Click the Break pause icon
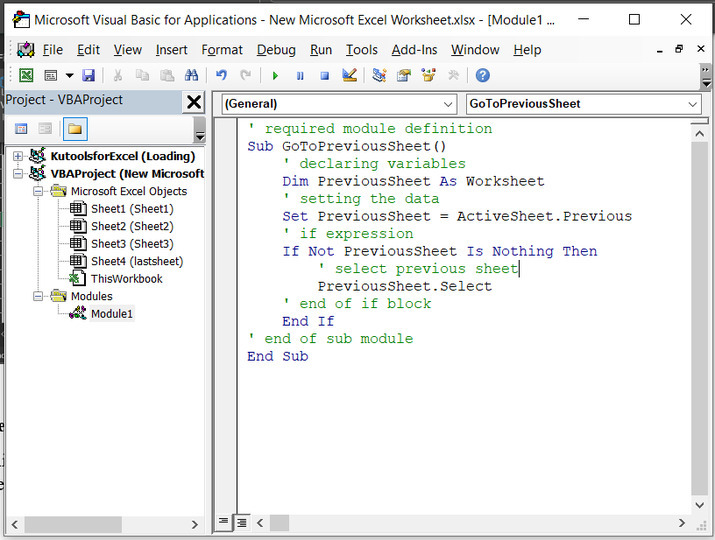Image resolution: width=715 pixels, height=540 pixels. [x=300, y=76]
